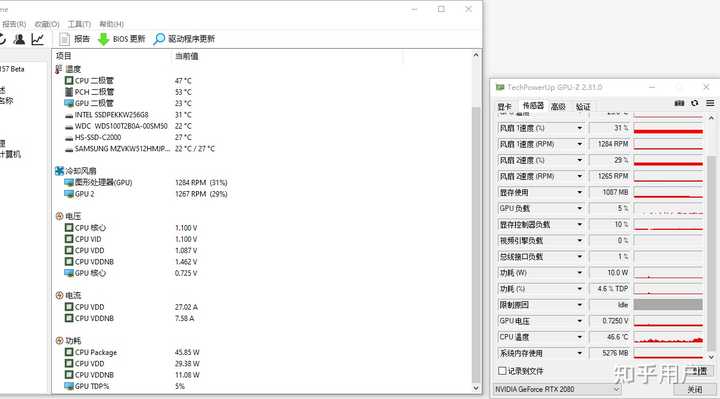Select the PCH 二极管 sensor icon
Viewport: 720px width, 399px height.
[x=69, y=92]
